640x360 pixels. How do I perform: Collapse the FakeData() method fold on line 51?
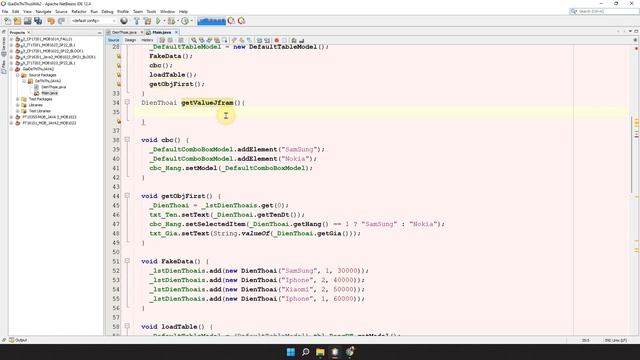(127, 260)
